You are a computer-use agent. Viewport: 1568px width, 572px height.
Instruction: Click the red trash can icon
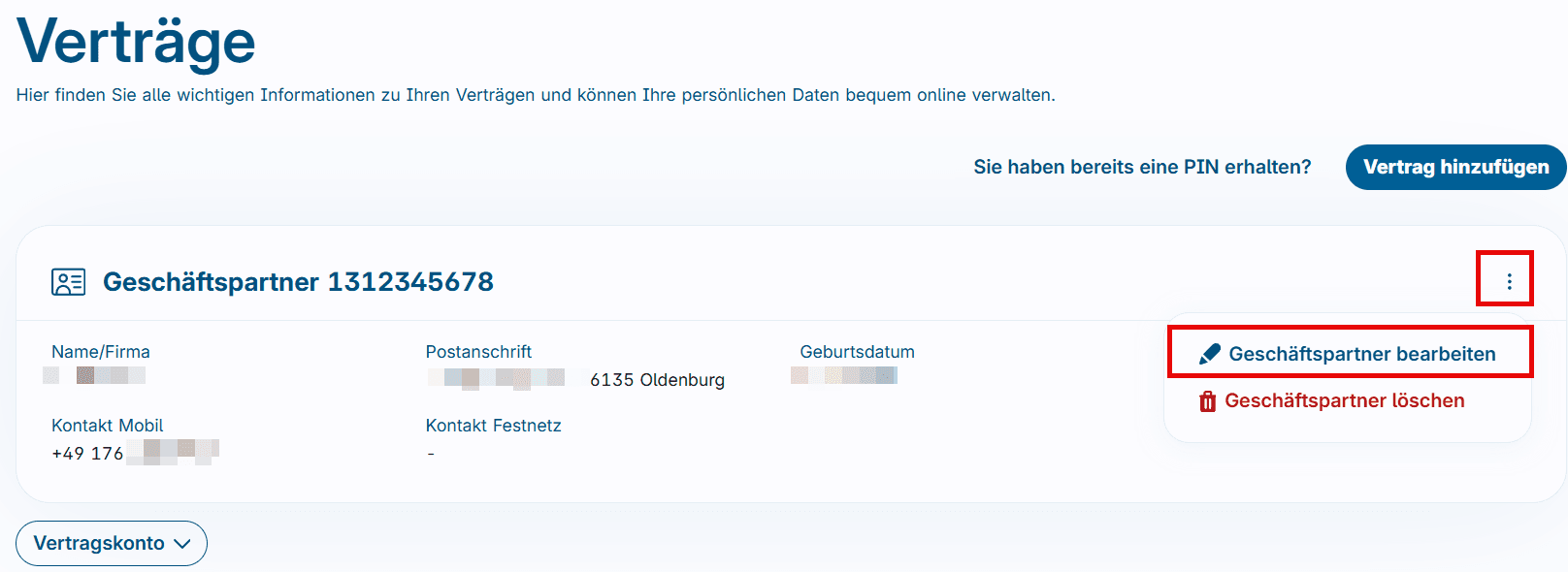[1207, 401]
